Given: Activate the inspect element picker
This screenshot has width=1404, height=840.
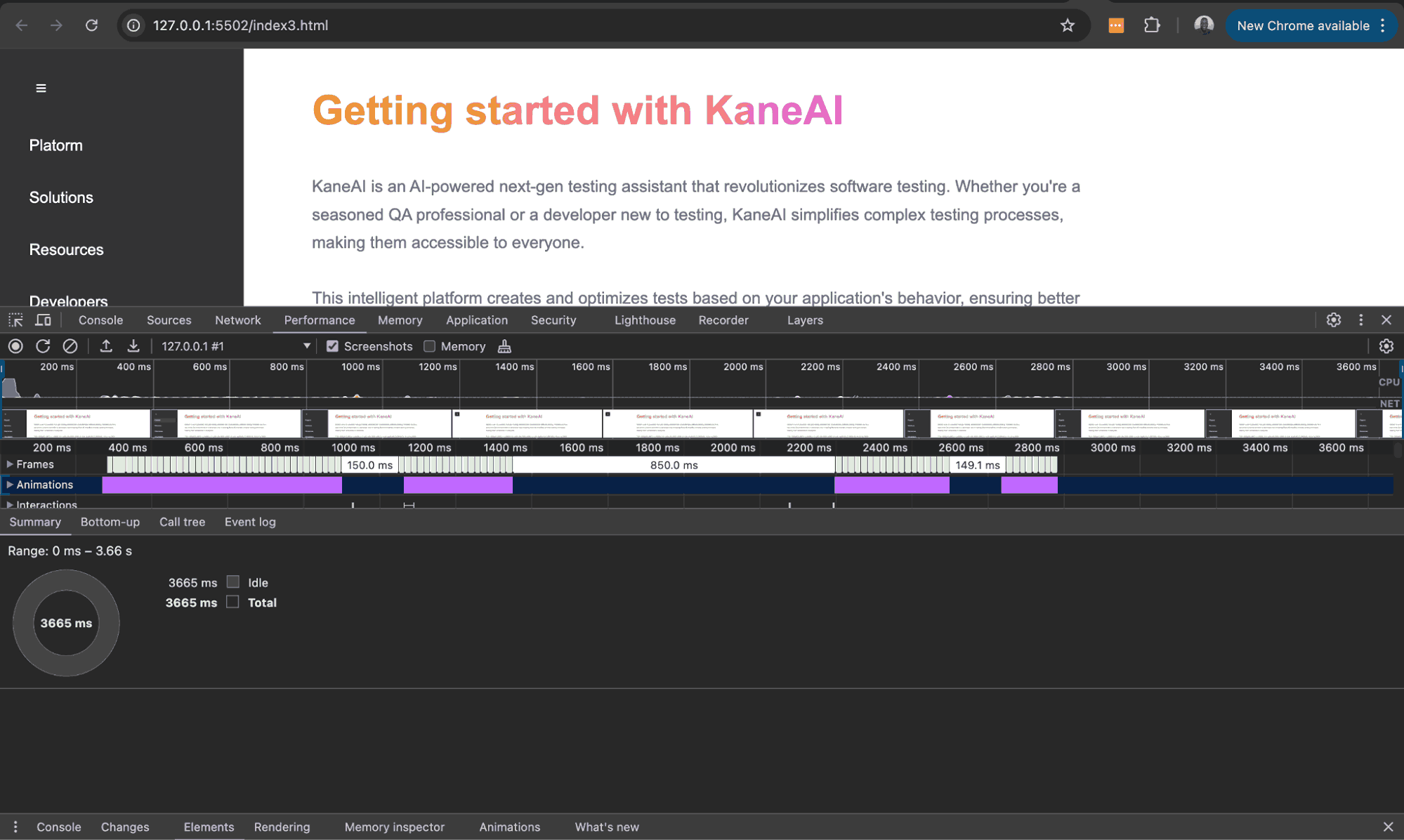Looking at the screenshot, I should click(15, 320).
